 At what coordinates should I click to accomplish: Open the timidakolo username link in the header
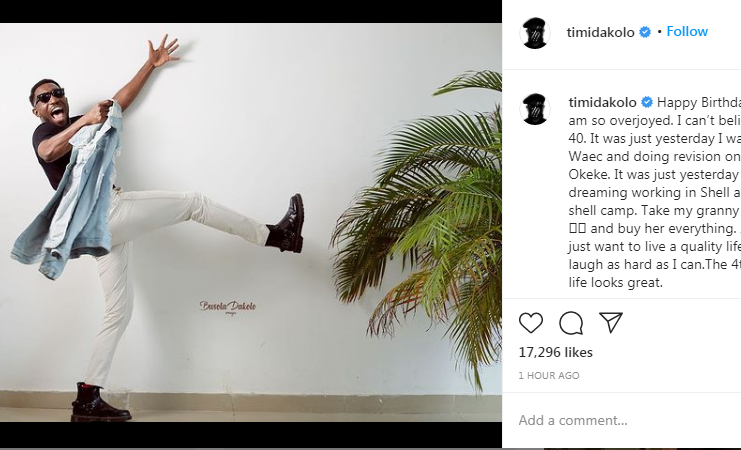(600, 32)
